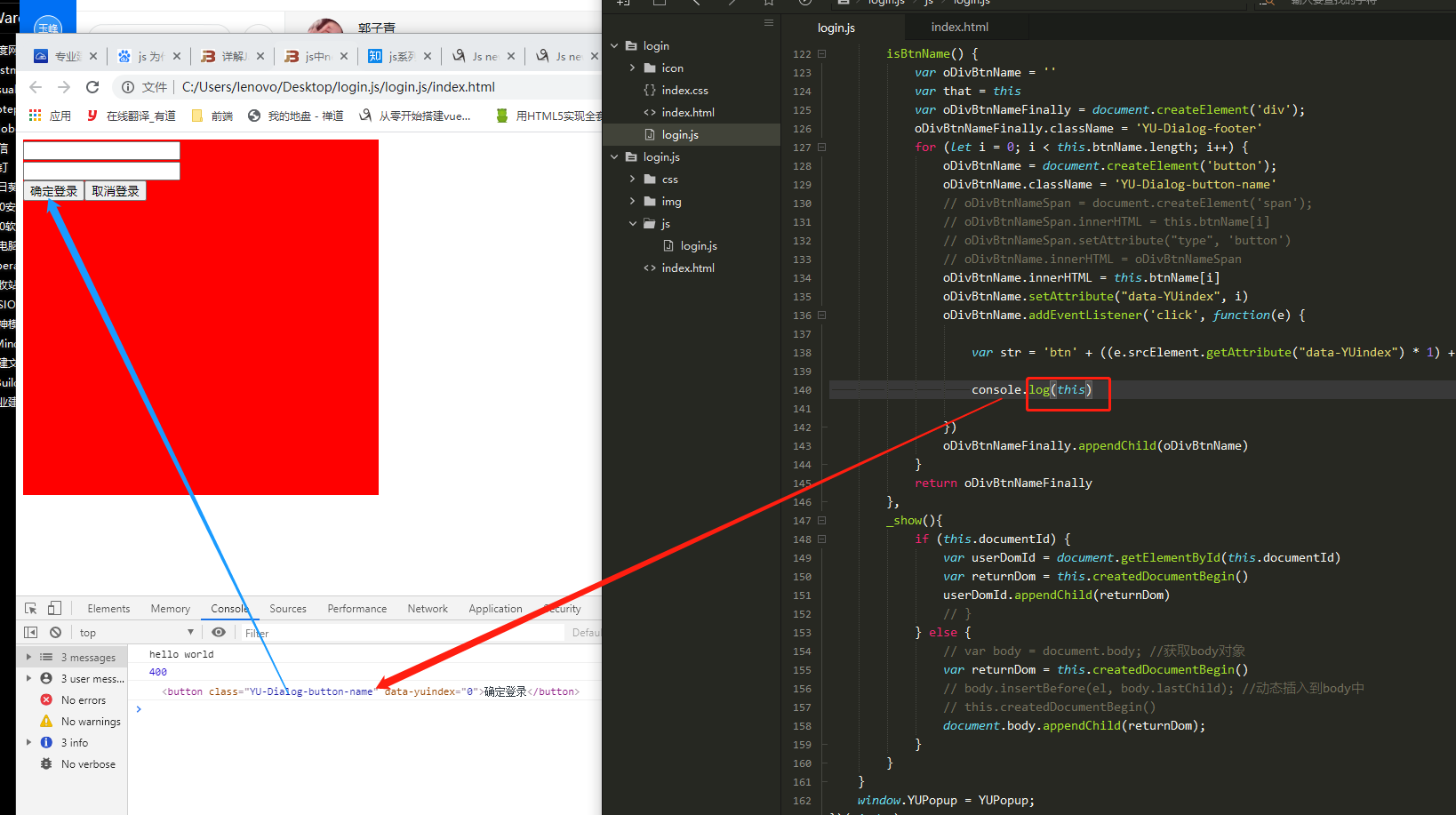1456x815 pixels.
Task: Click the 确定登录 button
Action: [53, 191]
